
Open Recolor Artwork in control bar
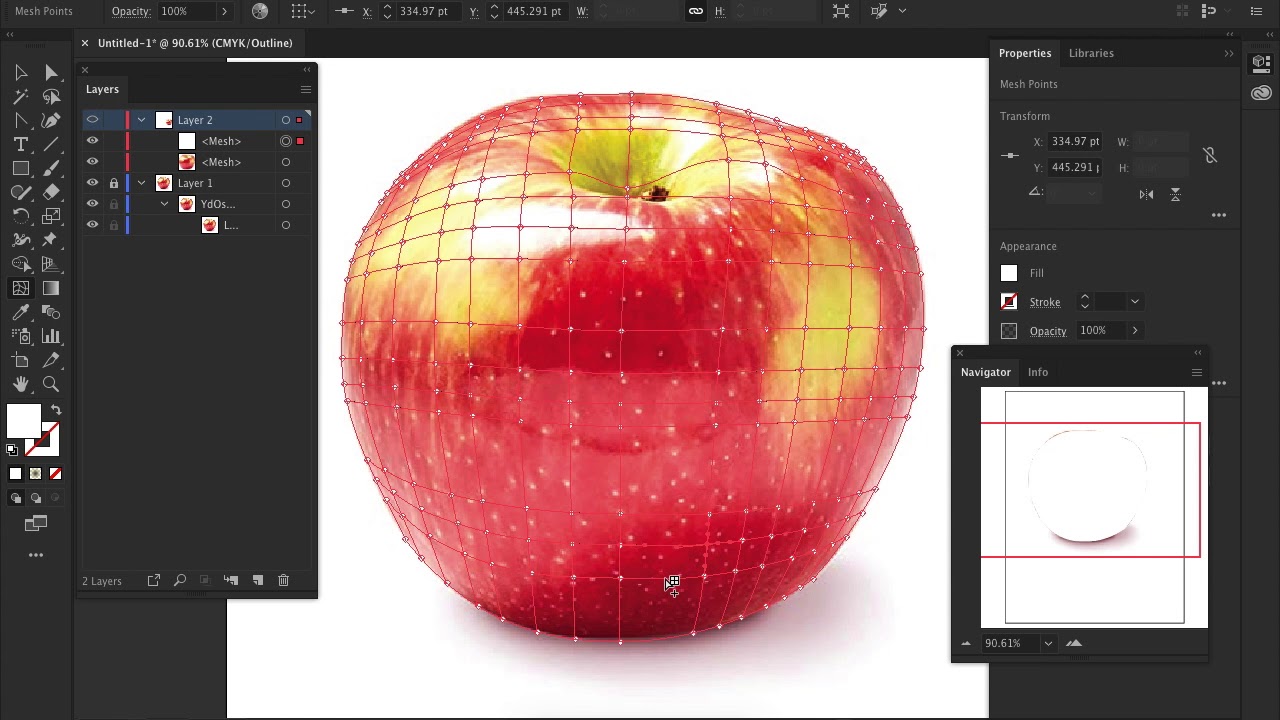[x=260, y=11]
